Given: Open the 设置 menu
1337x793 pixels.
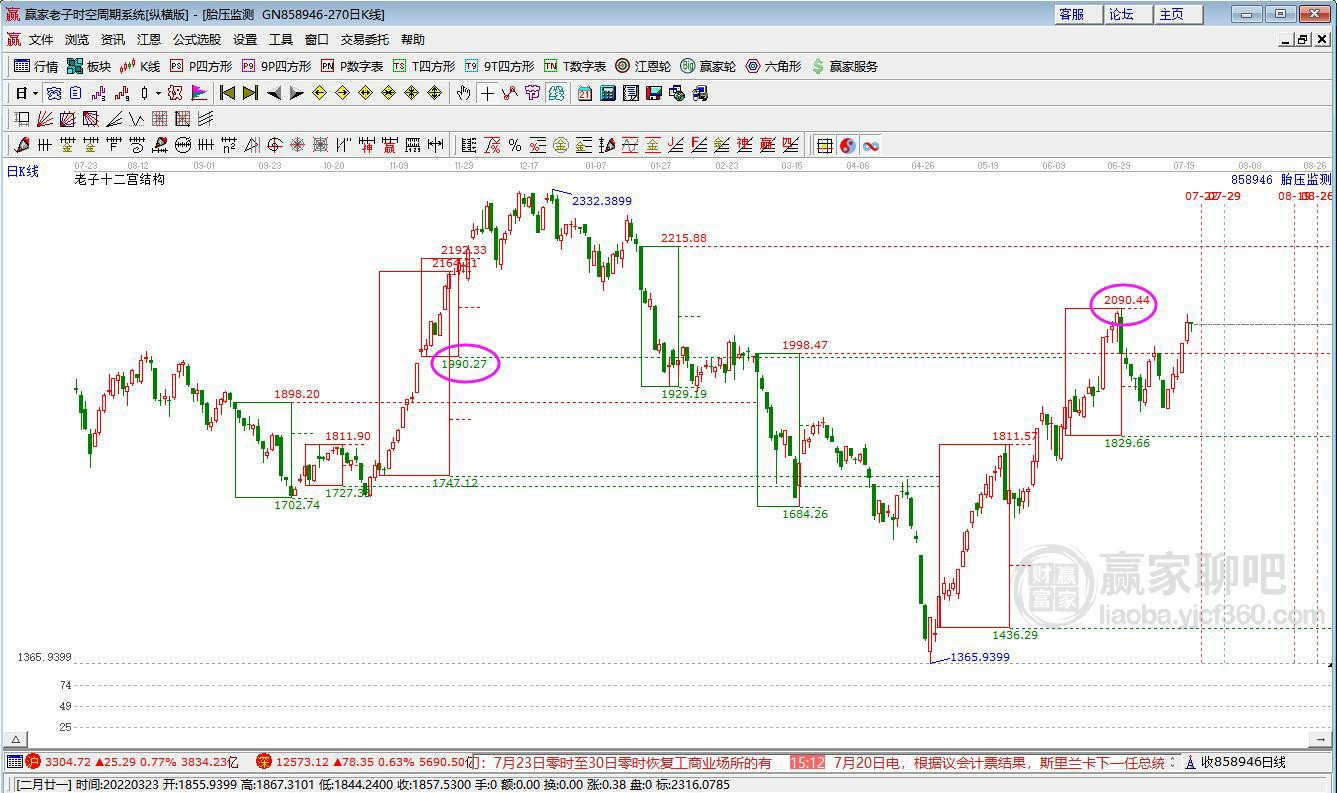Looking at the screenshot, I should click(245, 40).
